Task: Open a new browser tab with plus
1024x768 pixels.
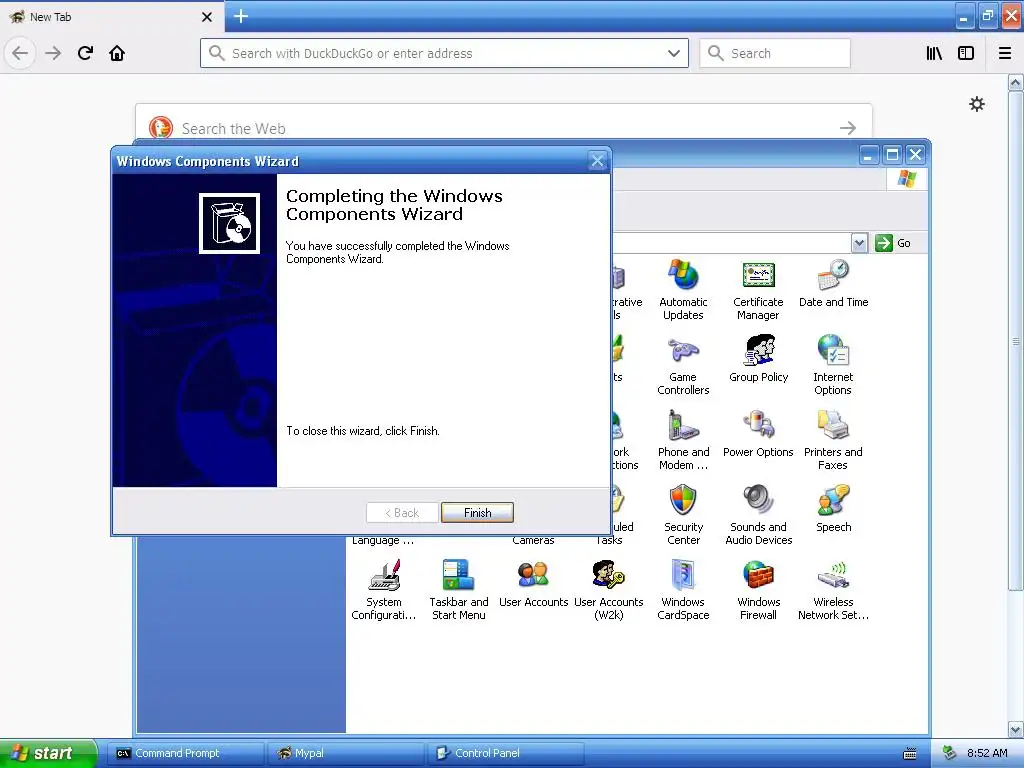Action: [241, 16]
